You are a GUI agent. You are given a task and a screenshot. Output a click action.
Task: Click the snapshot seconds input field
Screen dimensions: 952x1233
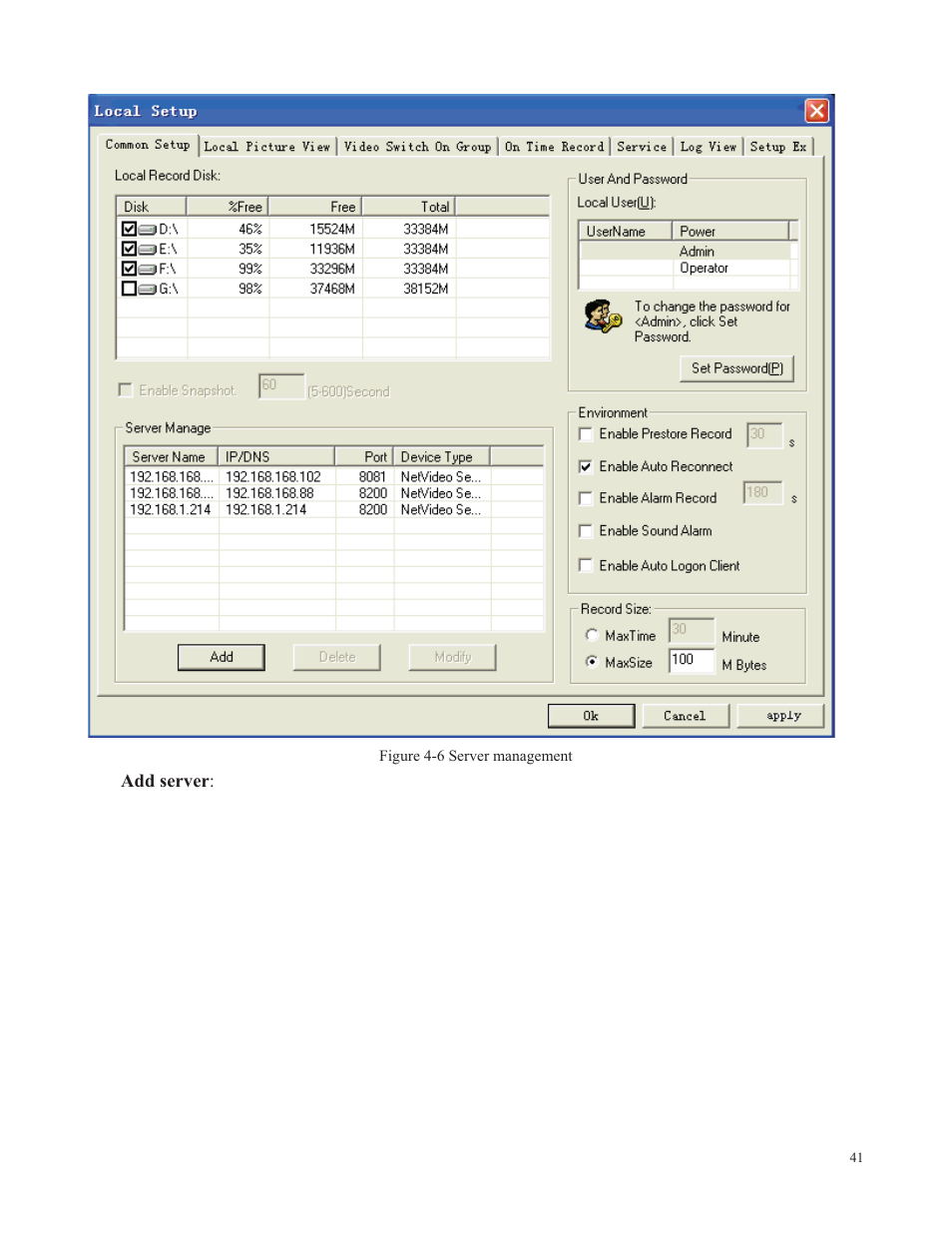click(281, 386)
